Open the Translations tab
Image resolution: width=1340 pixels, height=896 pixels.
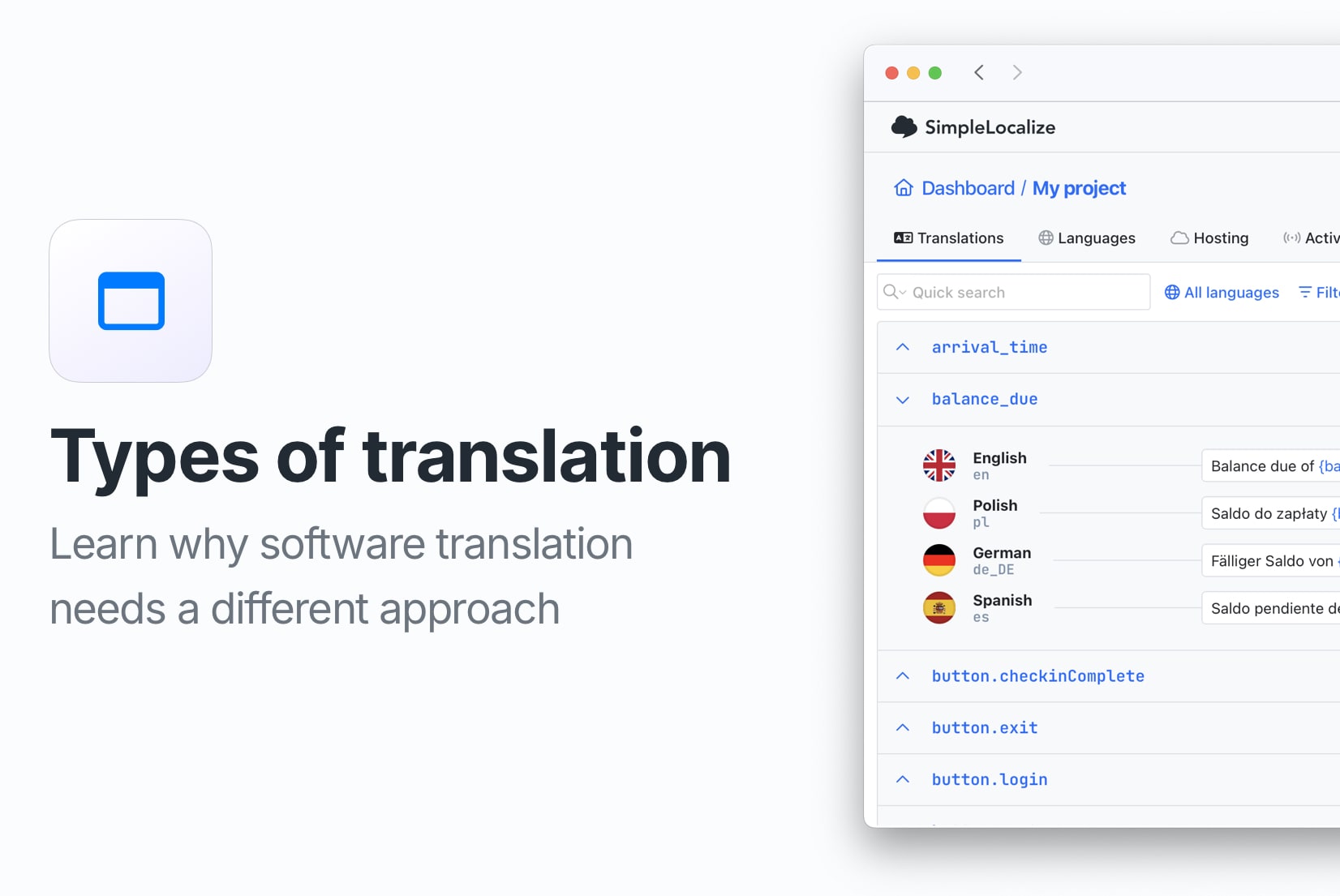point(949,238)
